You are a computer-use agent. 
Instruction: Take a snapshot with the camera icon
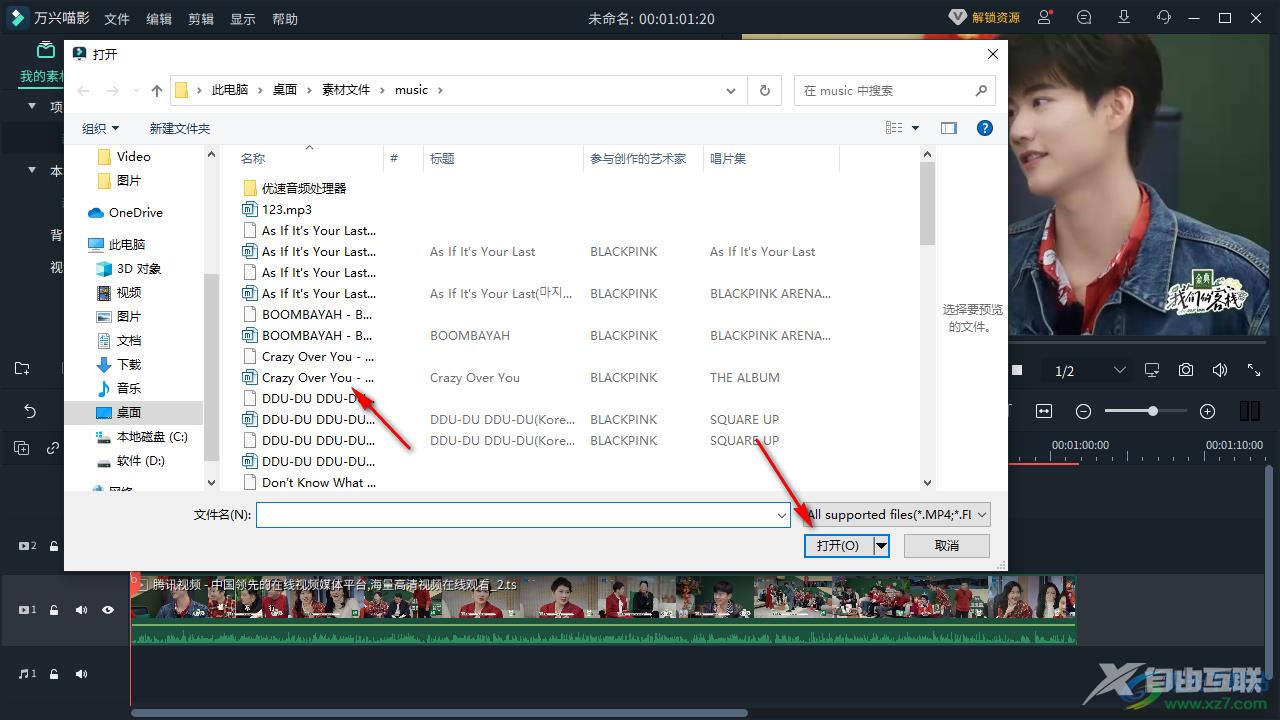coord(1186,370)
